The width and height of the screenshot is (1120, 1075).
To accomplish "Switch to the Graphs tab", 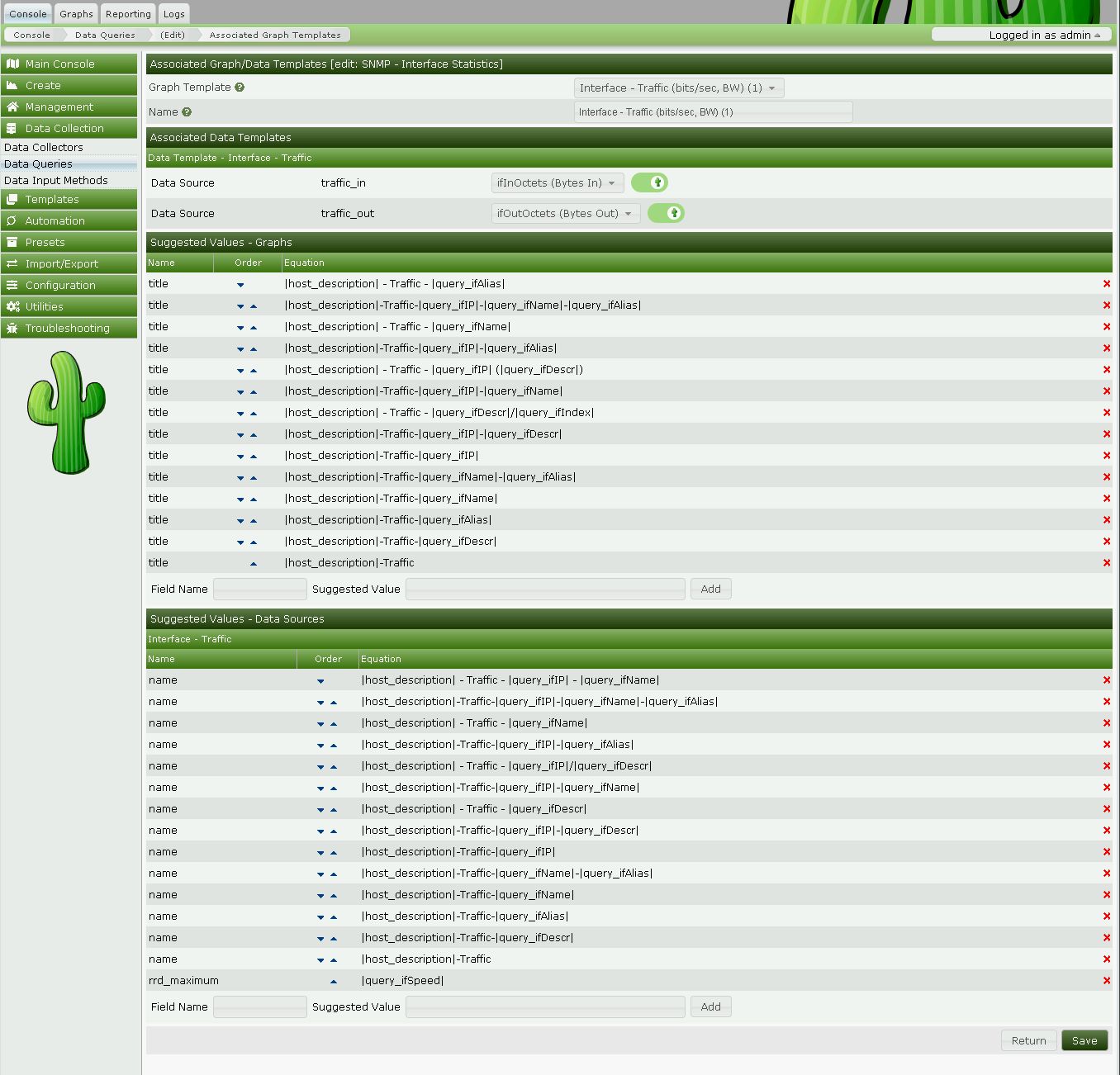I will coord(76,13).
